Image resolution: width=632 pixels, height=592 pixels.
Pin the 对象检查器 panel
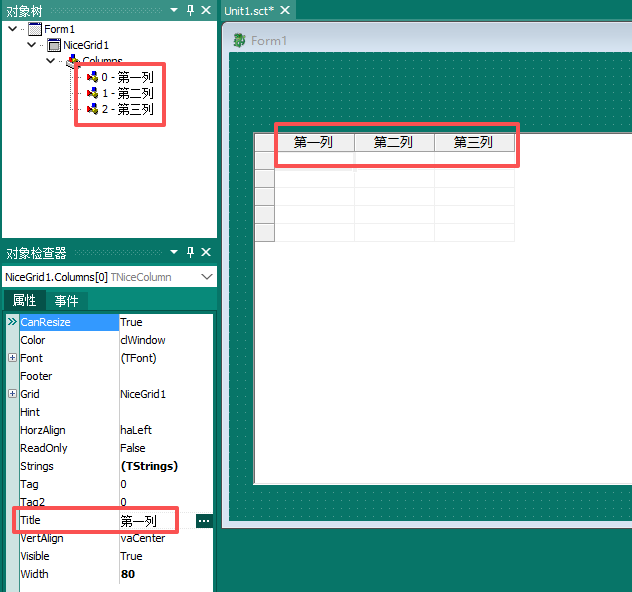pyautogui.click(x=191, y=252)
